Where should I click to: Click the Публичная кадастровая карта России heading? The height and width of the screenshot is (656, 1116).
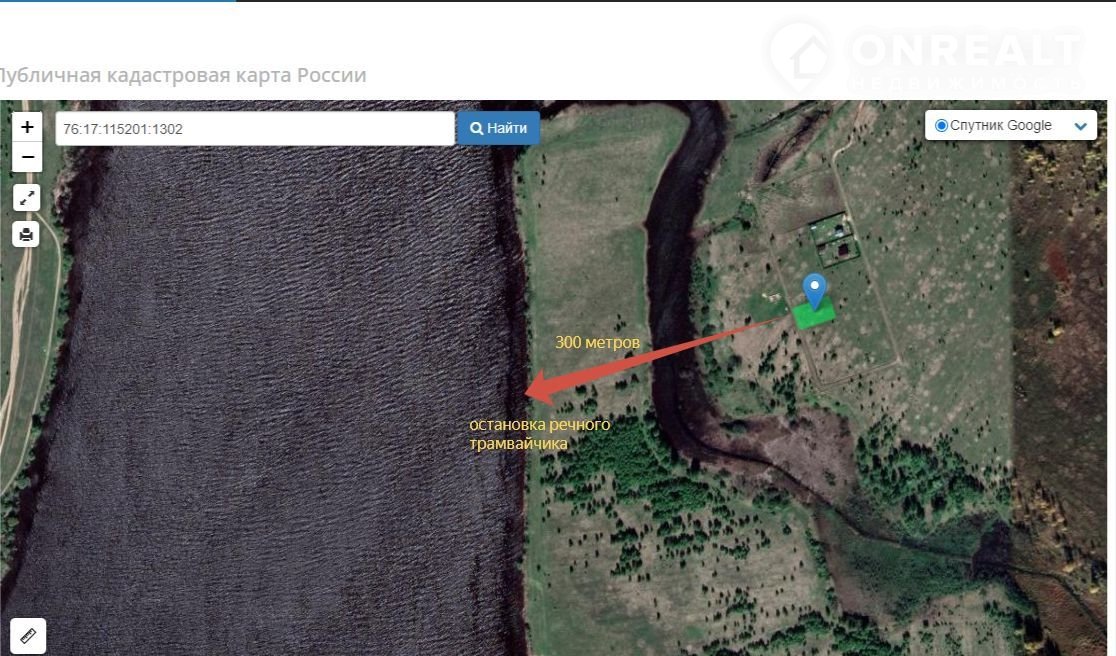point(182,76)
